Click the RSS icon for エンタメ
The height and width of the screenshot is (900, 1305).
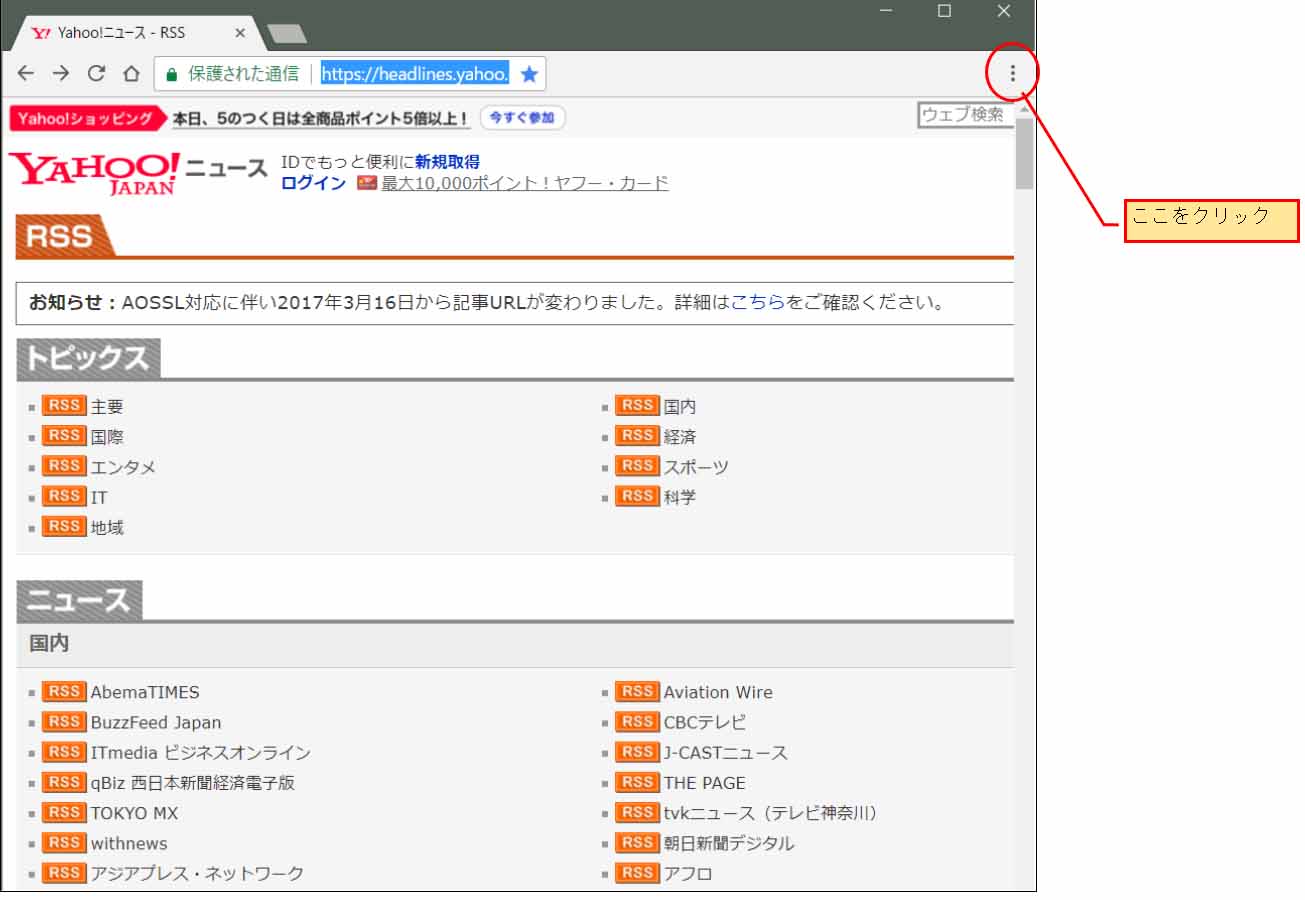coord(64,466)
